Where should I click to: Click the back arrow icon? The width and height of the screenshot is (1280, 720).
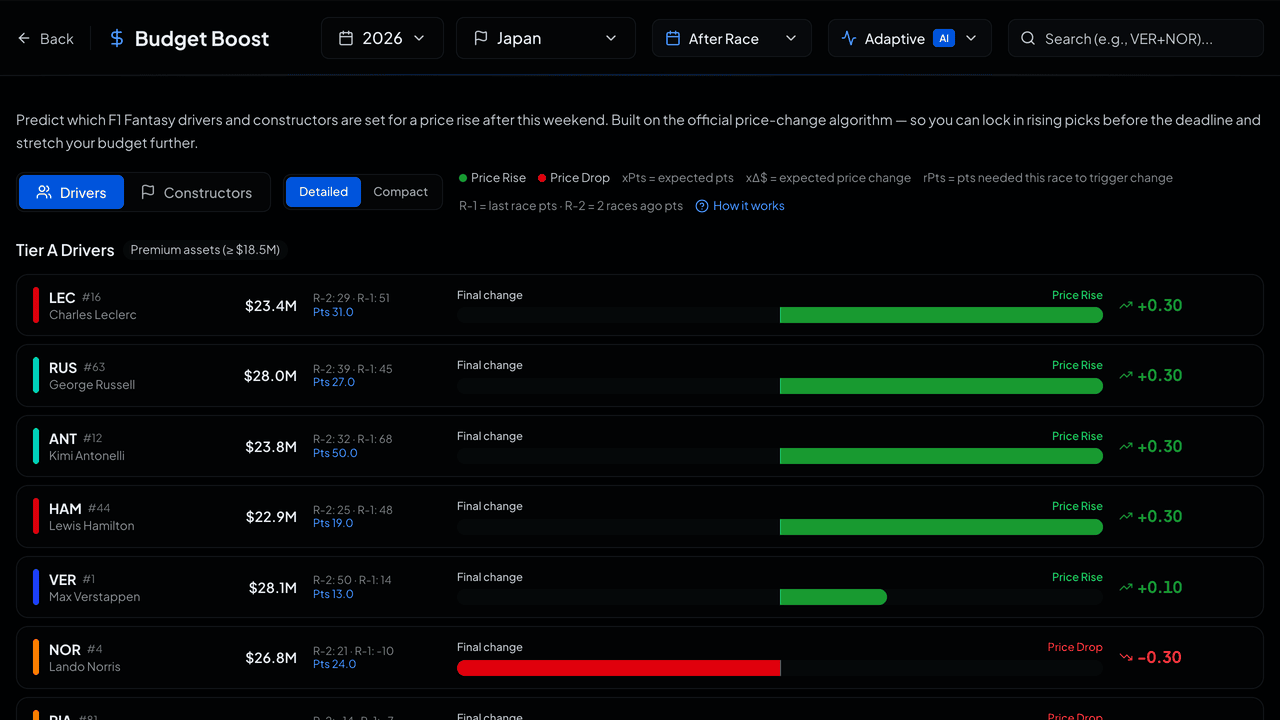(x=24, y=39)
